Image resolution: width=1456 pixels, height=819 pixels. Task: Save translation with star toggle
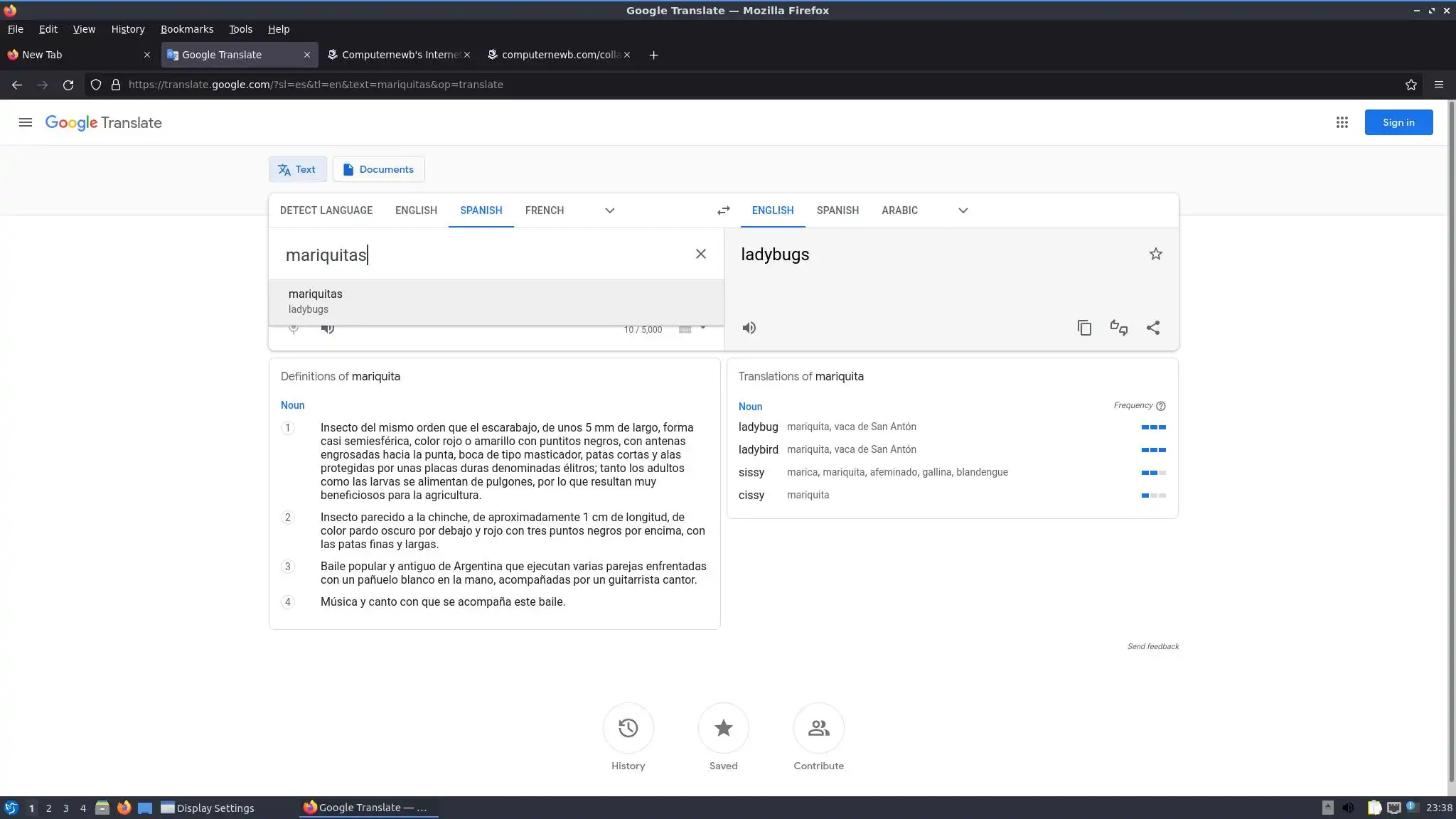tap(1155, 255)
